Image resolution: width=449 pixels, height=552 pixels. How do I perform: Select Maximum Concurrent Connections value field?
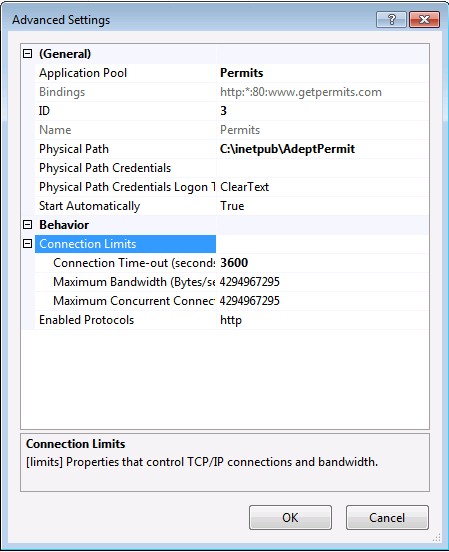(323, 301)
